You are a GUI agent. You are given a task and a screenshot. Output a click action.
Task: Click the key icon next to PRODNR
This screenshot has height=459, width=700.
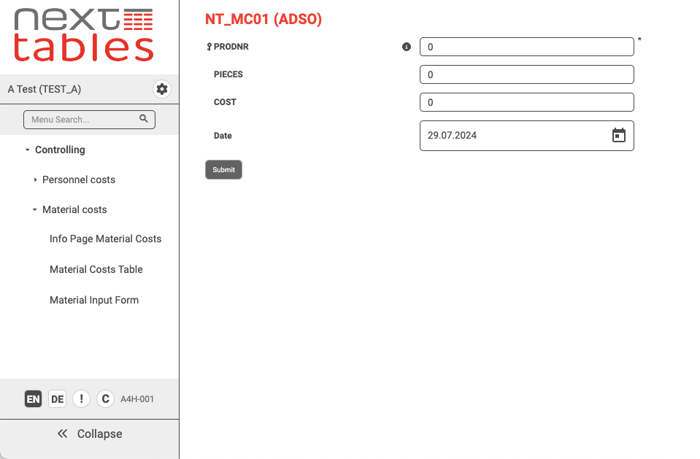tap(209, 46)
